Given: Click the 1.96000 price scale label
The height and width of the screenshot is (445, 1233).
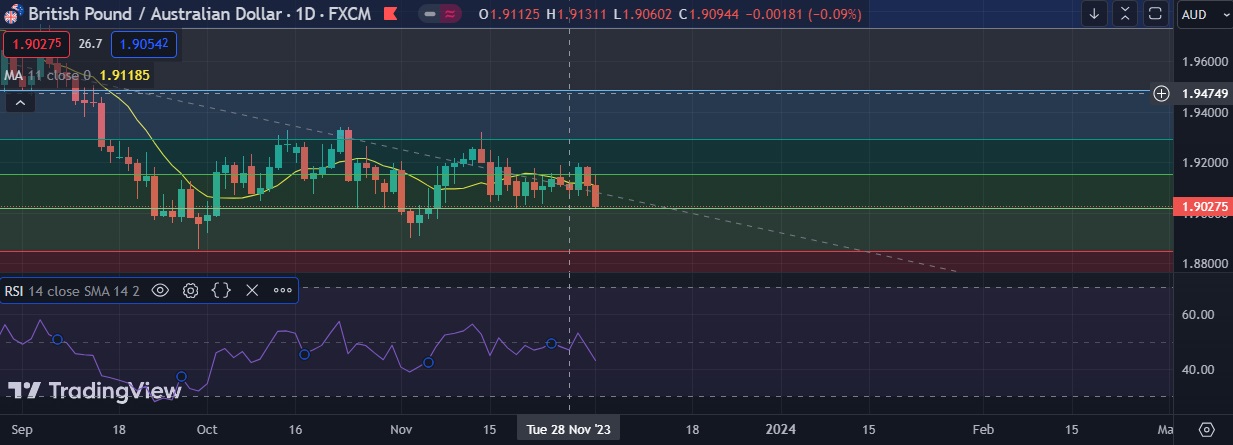Looking at the screenshot, I should tap(1204, 62).
